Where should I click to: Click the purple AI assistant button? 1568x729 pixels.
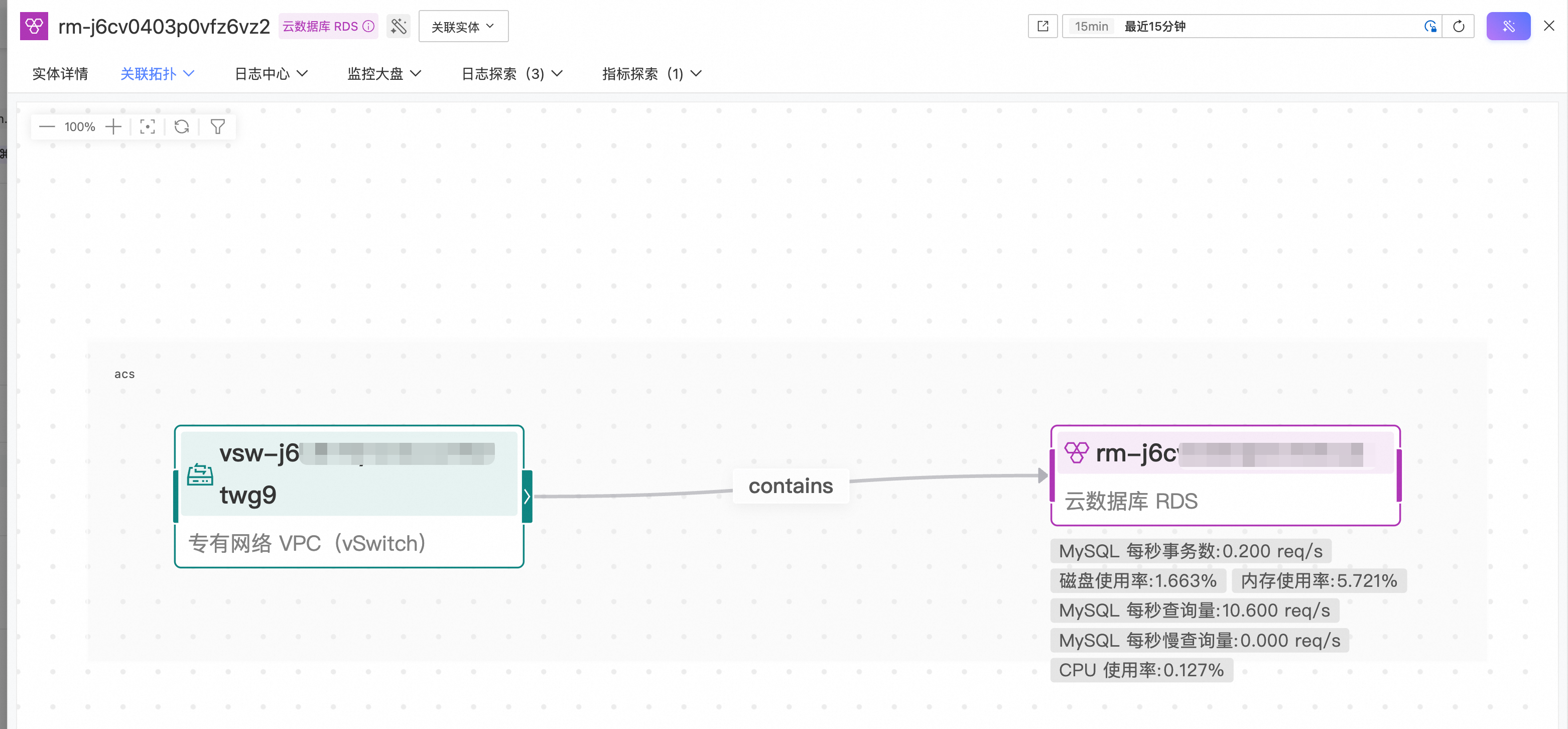(1508, 26)
